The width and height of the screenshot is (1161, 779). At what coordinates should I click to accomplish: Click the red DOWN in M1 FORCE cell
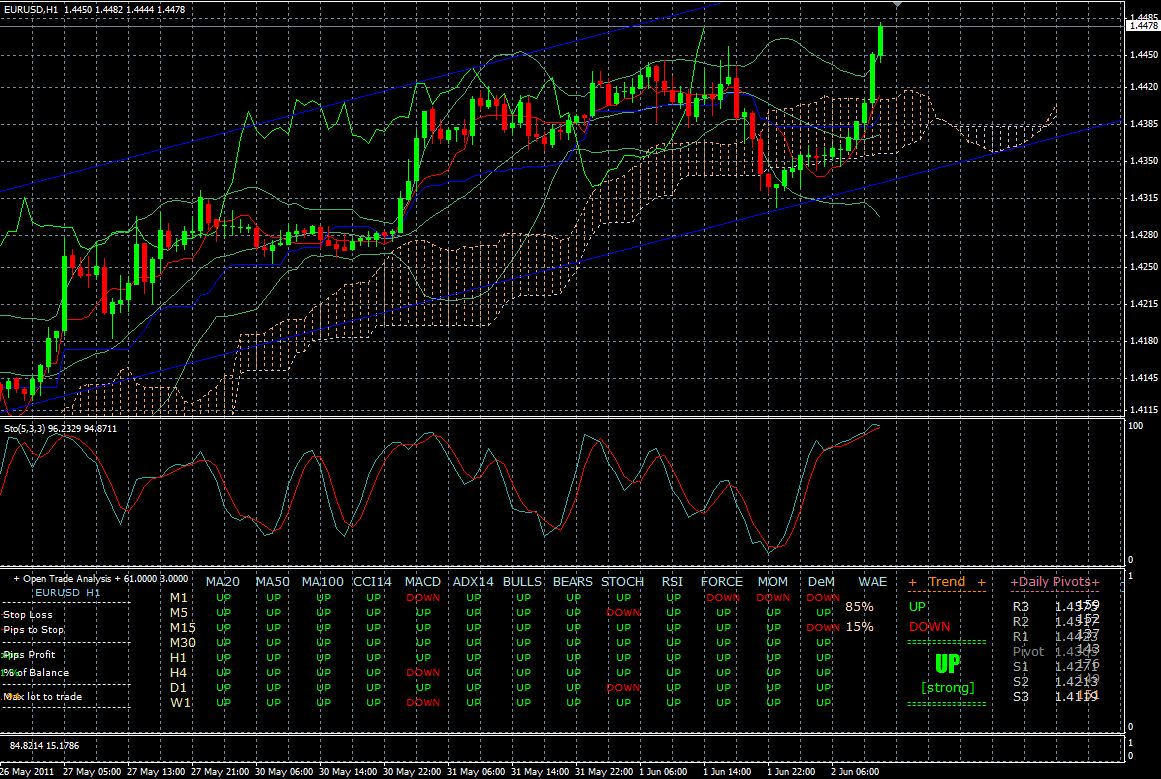pyautogui.click(x=723, y=598)
